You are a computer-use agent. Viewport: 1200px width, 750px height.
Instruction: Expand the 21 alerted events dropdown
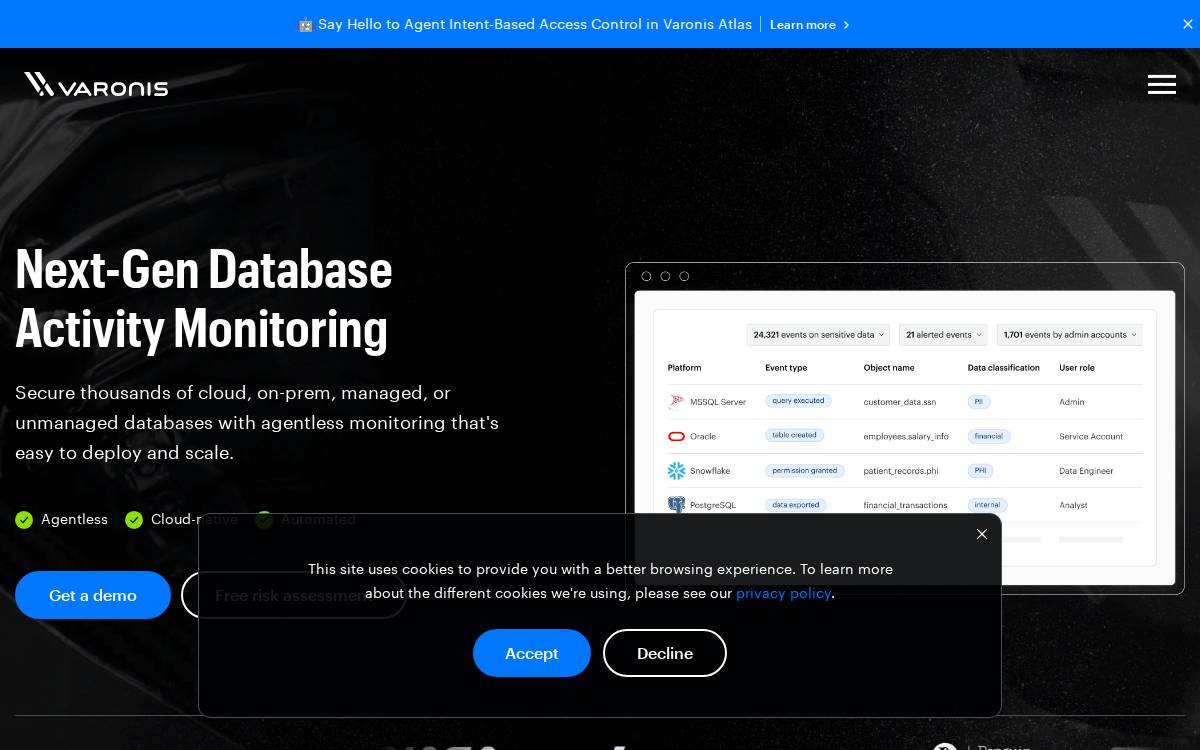click(x=944, y=335)
